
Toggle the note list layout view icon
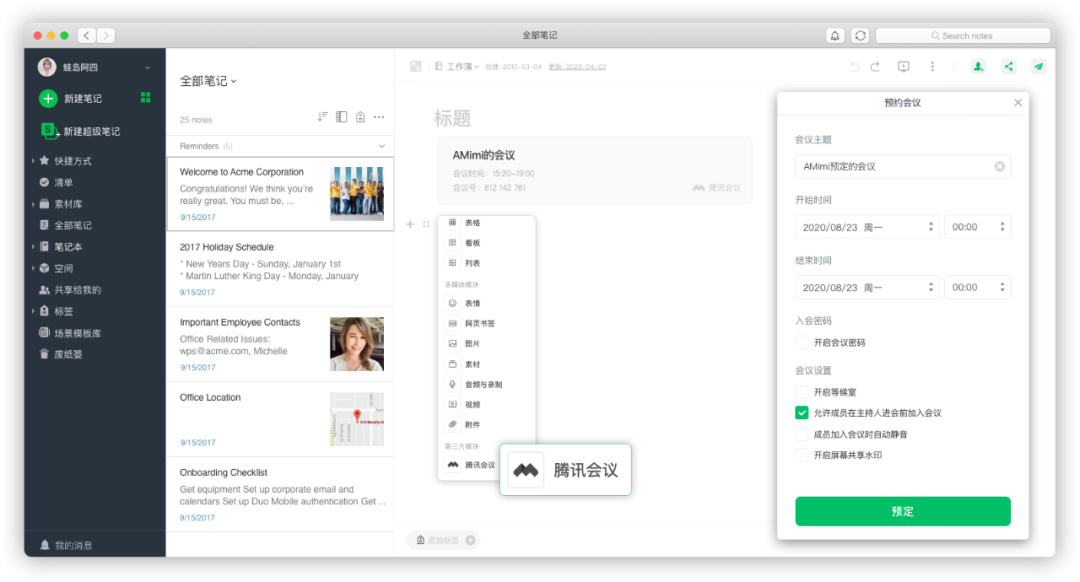point(342,117)
